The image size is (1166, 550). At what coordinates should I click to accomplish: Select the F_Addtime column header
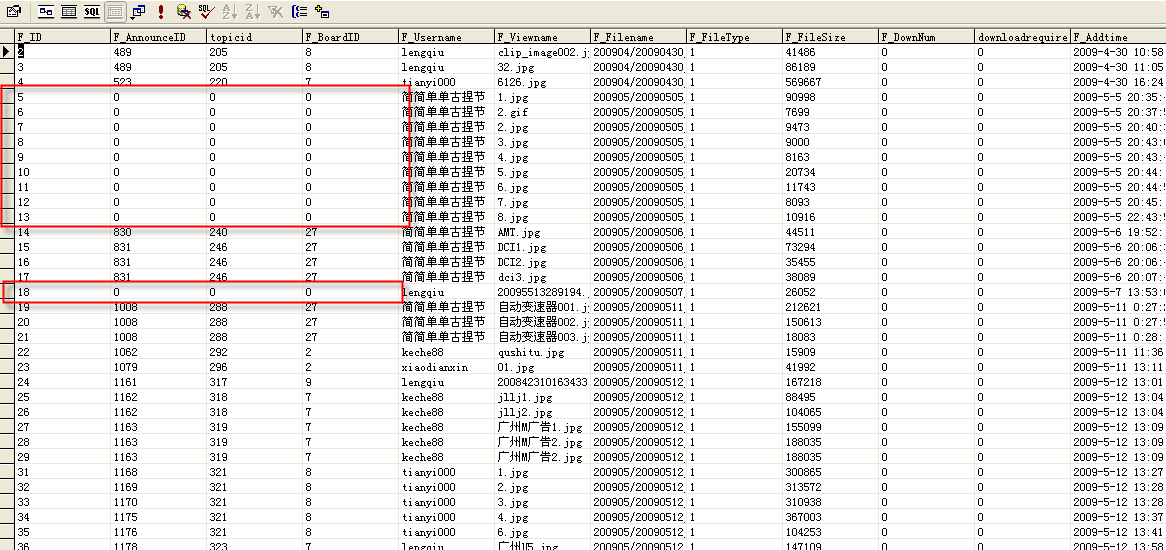pos(1118,37)
